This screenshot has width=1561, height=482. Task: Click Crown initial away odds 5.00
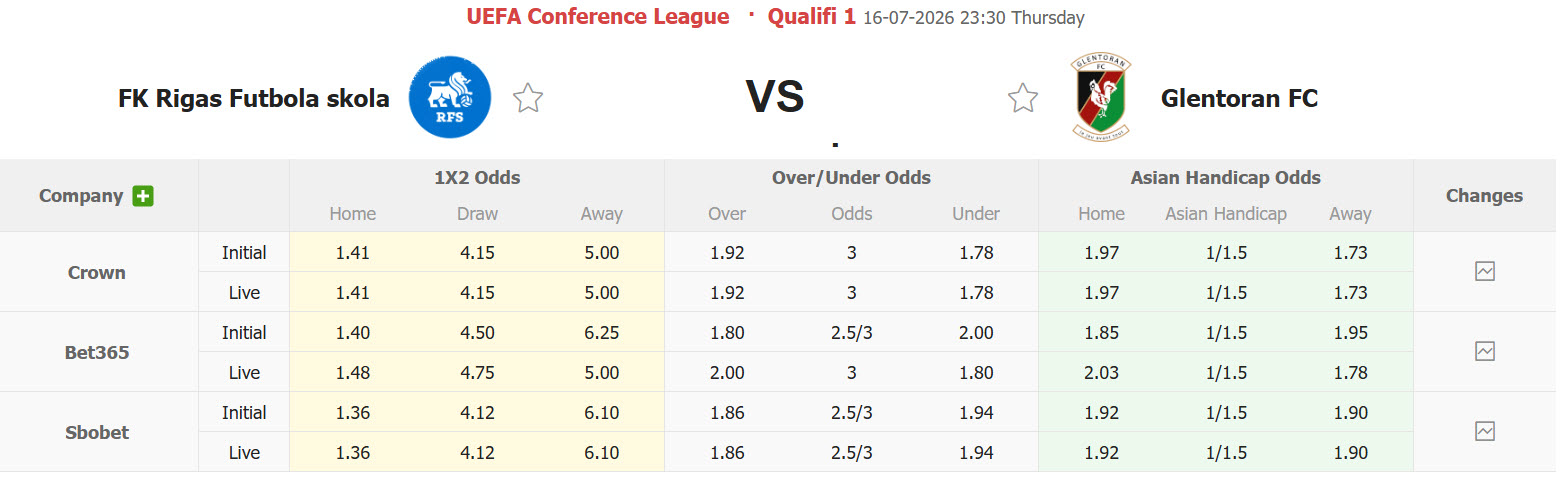(602, 252)
